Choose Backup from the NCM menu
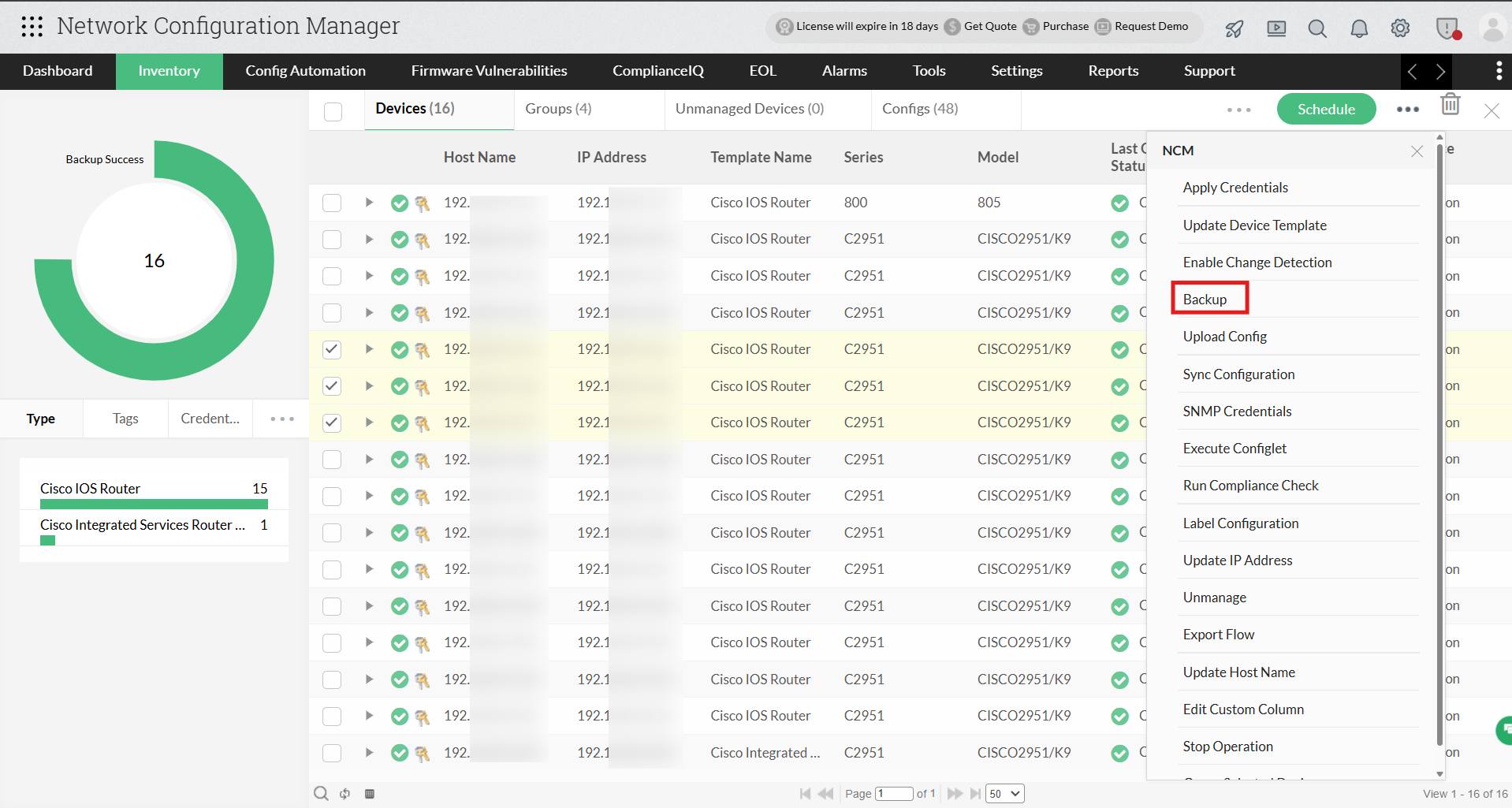 (1205, 299)
